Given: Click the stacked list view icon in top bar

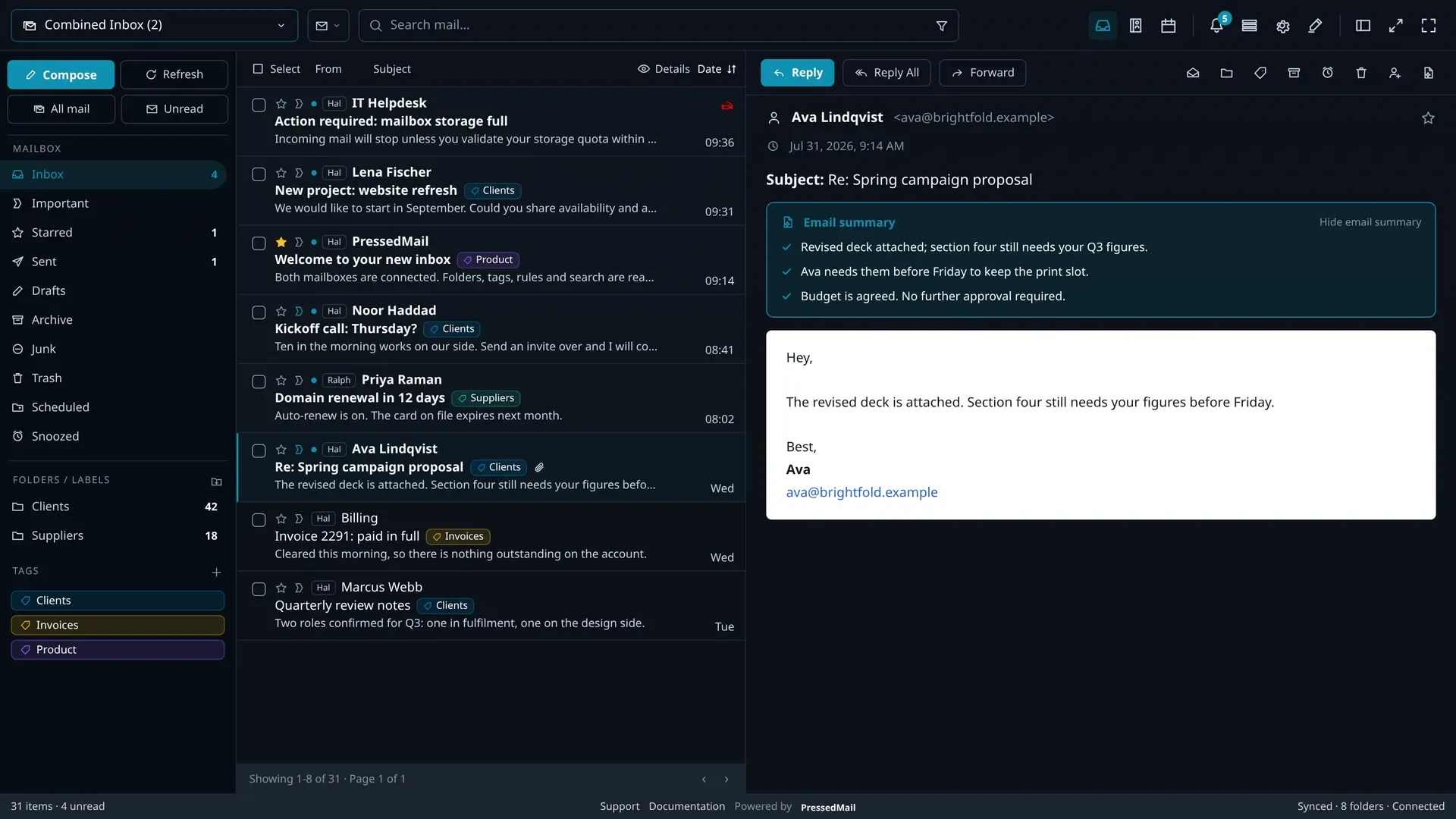Looking at the screenshot, I should point(1250,26).
